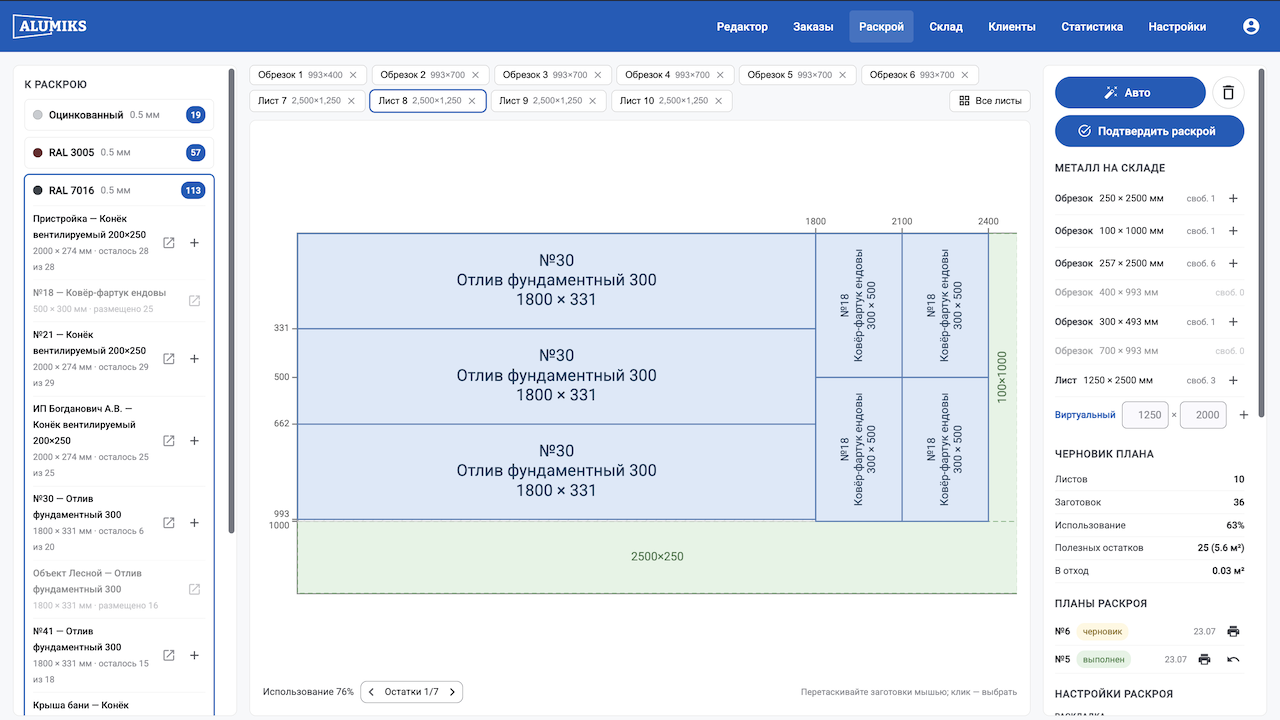Add №41 Отлив фундаментный with plus icon
Screen dimensions: 1280x720
pos(194,655)
